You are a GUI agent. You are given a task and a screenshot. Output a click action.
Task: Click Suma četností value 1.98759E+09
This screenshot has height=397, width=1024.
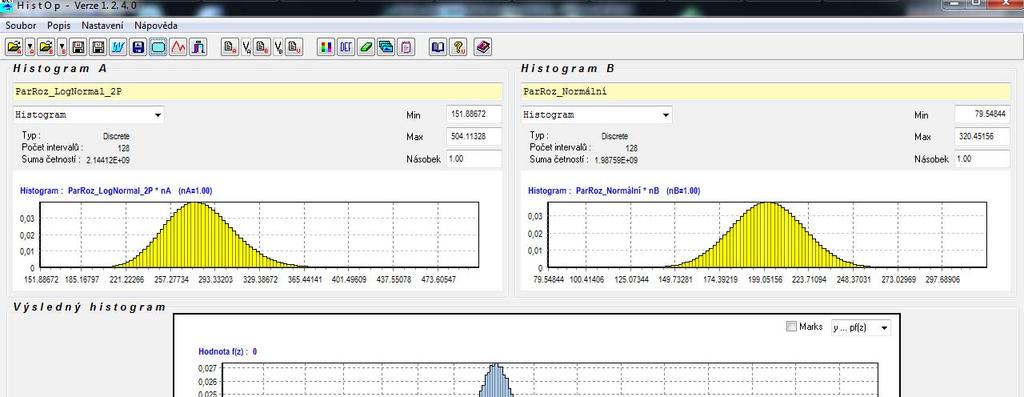(616, 160)
